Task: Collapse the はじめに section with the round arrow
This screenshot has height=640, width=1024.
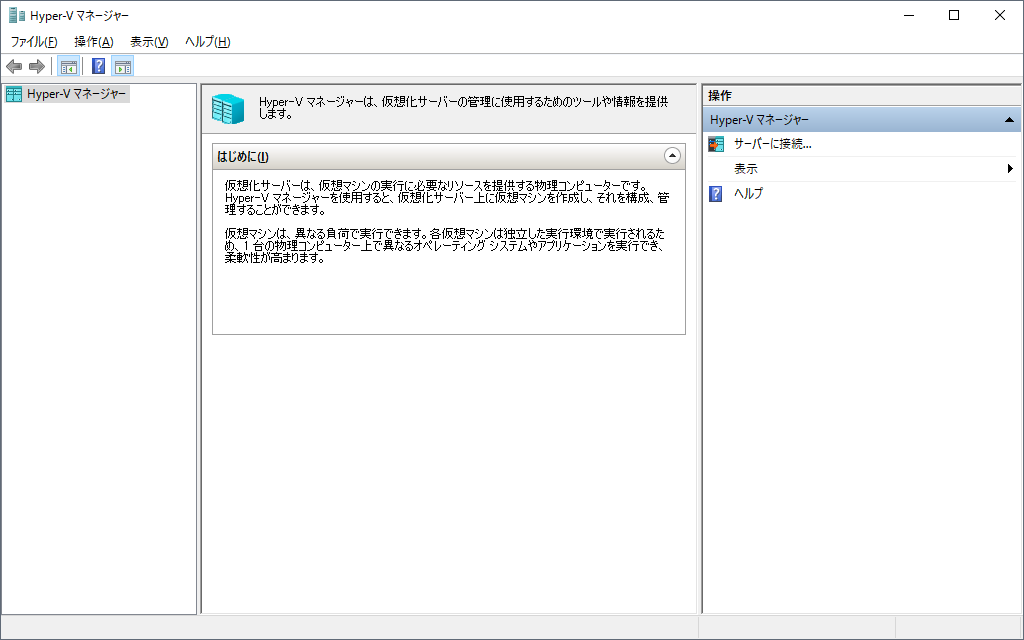Action: pos(672,155)
